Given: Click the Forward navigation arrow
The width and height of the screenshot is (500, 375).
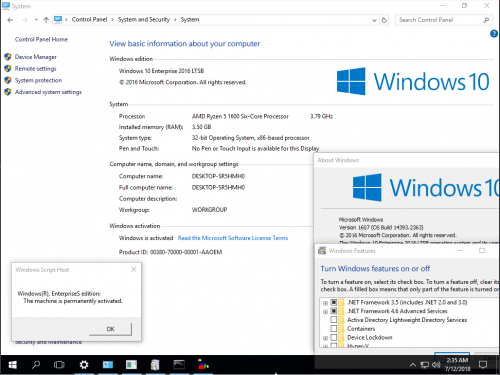Looking at the screenshot, I should (x=24, y=20).
